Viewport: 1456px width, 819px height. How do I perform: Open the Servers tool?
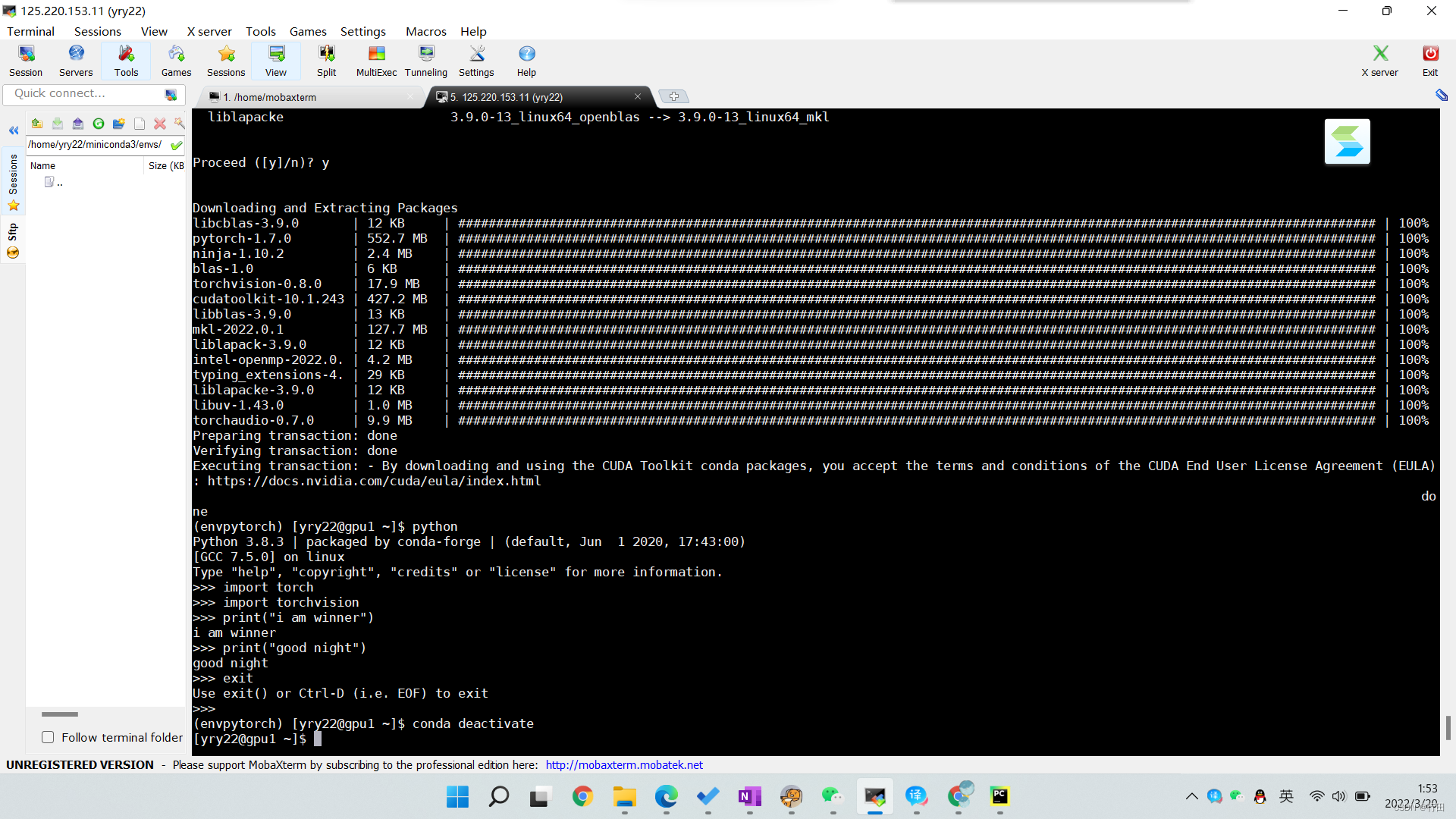coord(75,61)
